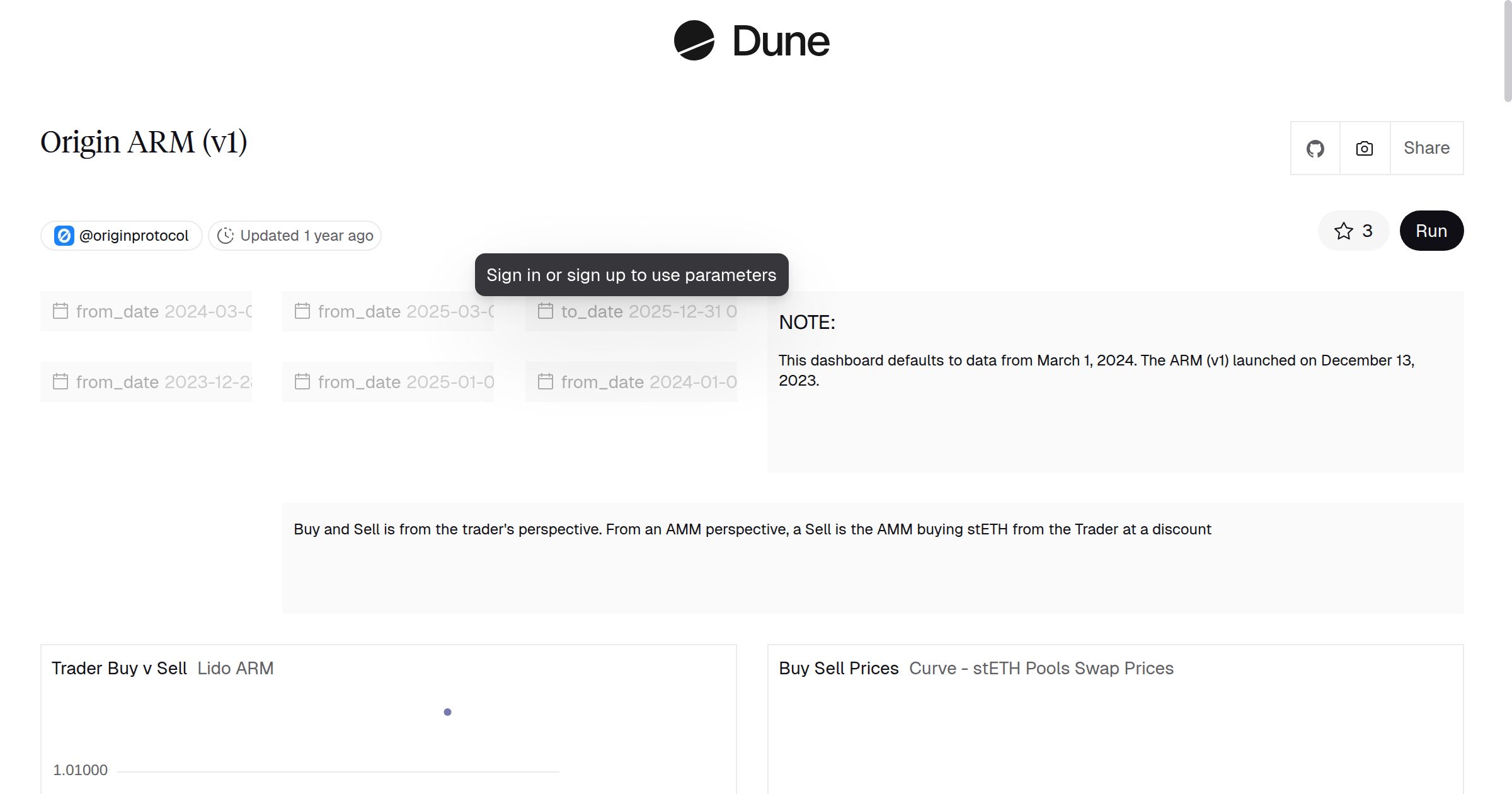Click calendar icon of to_date field
Viewport: 1512px width, 794px height.
point(546,311)
